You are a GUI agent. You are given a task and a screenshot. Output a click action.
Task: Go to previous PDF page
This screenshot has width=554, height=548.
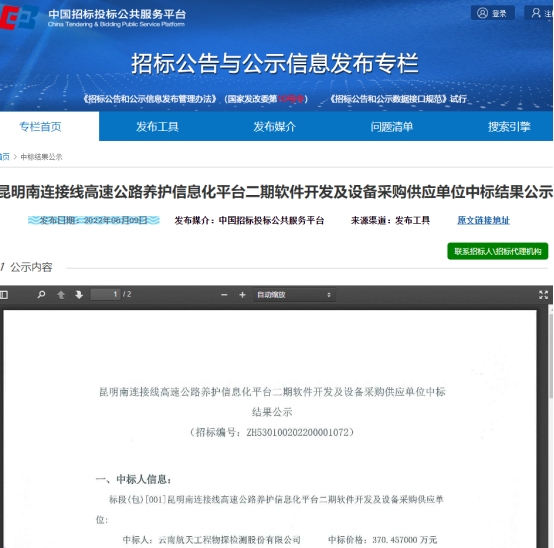(x=61, y=295)
